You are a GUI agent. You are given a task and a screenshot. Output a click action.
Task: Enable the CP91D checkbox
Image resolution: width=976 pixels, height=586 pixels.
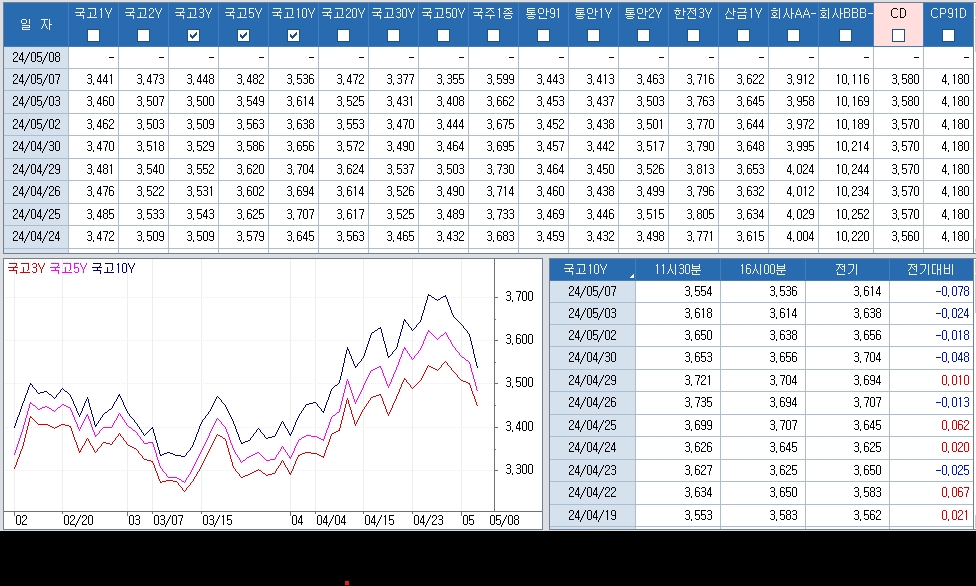[948, 35]
